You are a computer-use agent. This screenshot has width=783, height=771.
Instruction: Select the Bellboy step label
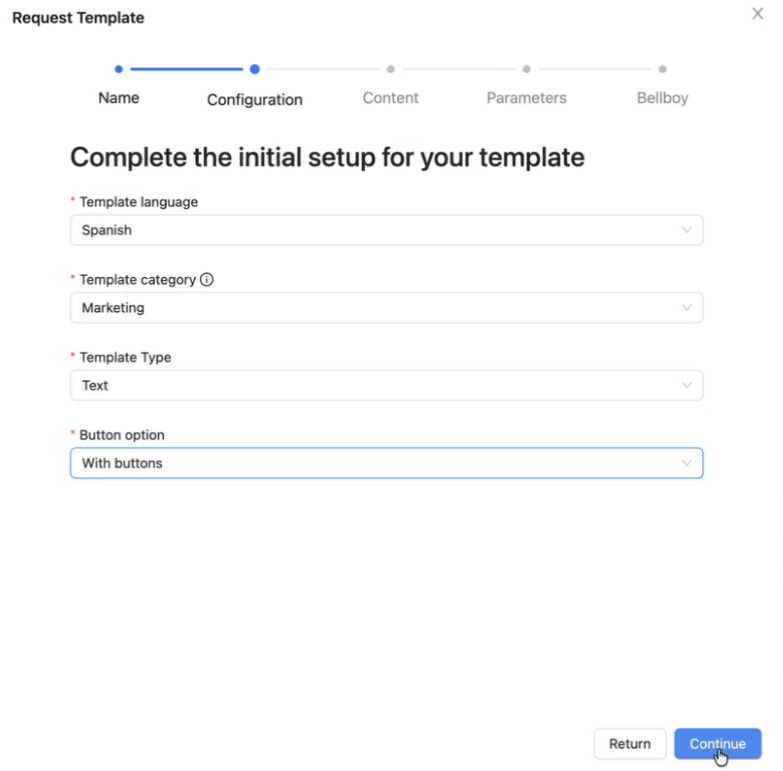pos(662,98)
